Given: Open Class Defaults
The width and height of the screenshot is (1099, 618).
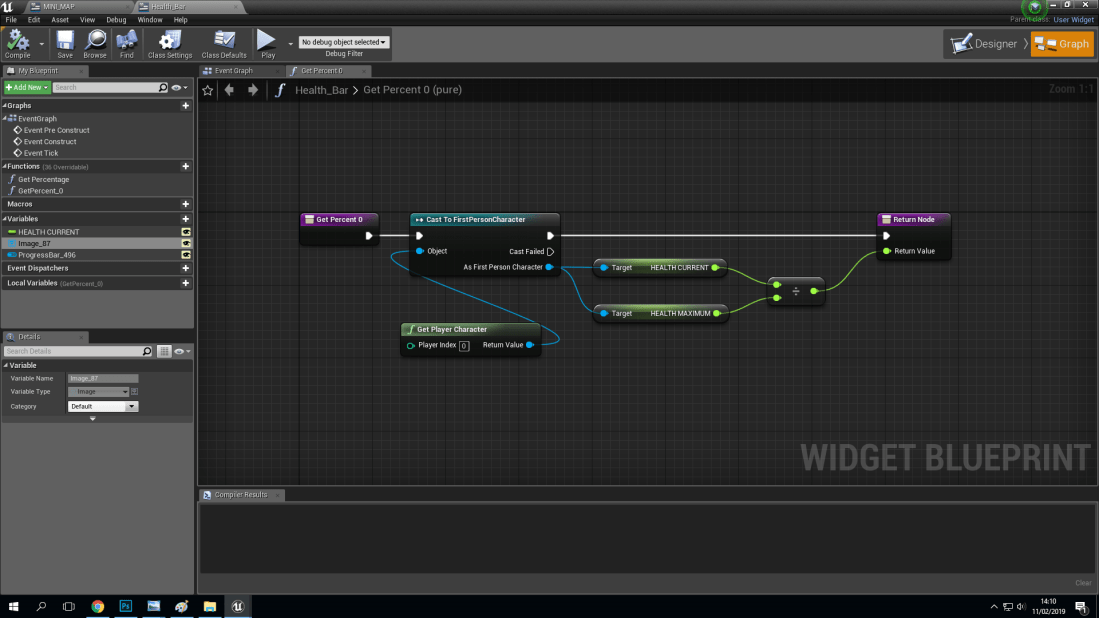Looking at the screenshot, I should [x=222, y=43].
